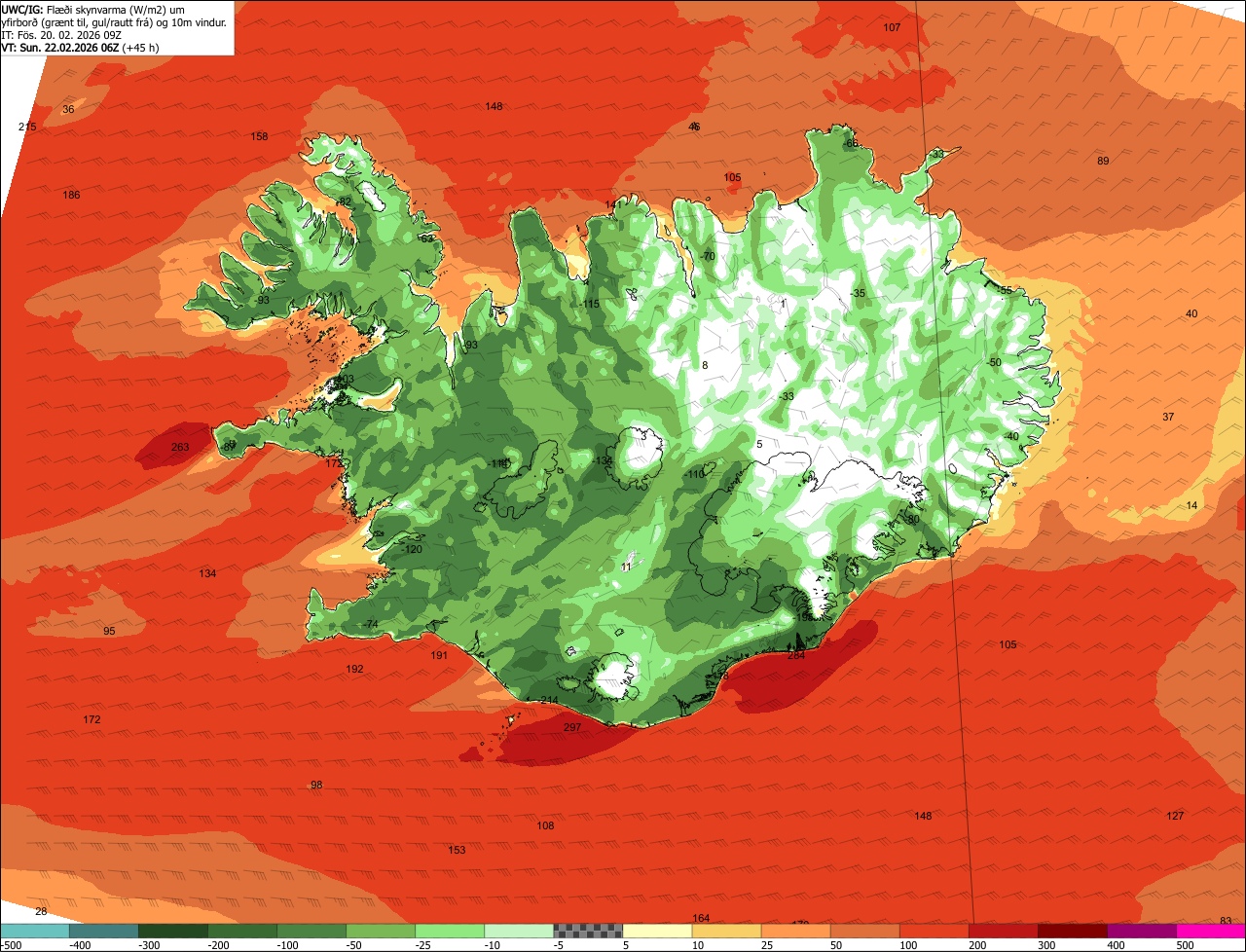The width and height of the screenshot is (1246, 952).
Task: Click the red-orange swatch between 100 and 200
Action: tap(934, 931)
